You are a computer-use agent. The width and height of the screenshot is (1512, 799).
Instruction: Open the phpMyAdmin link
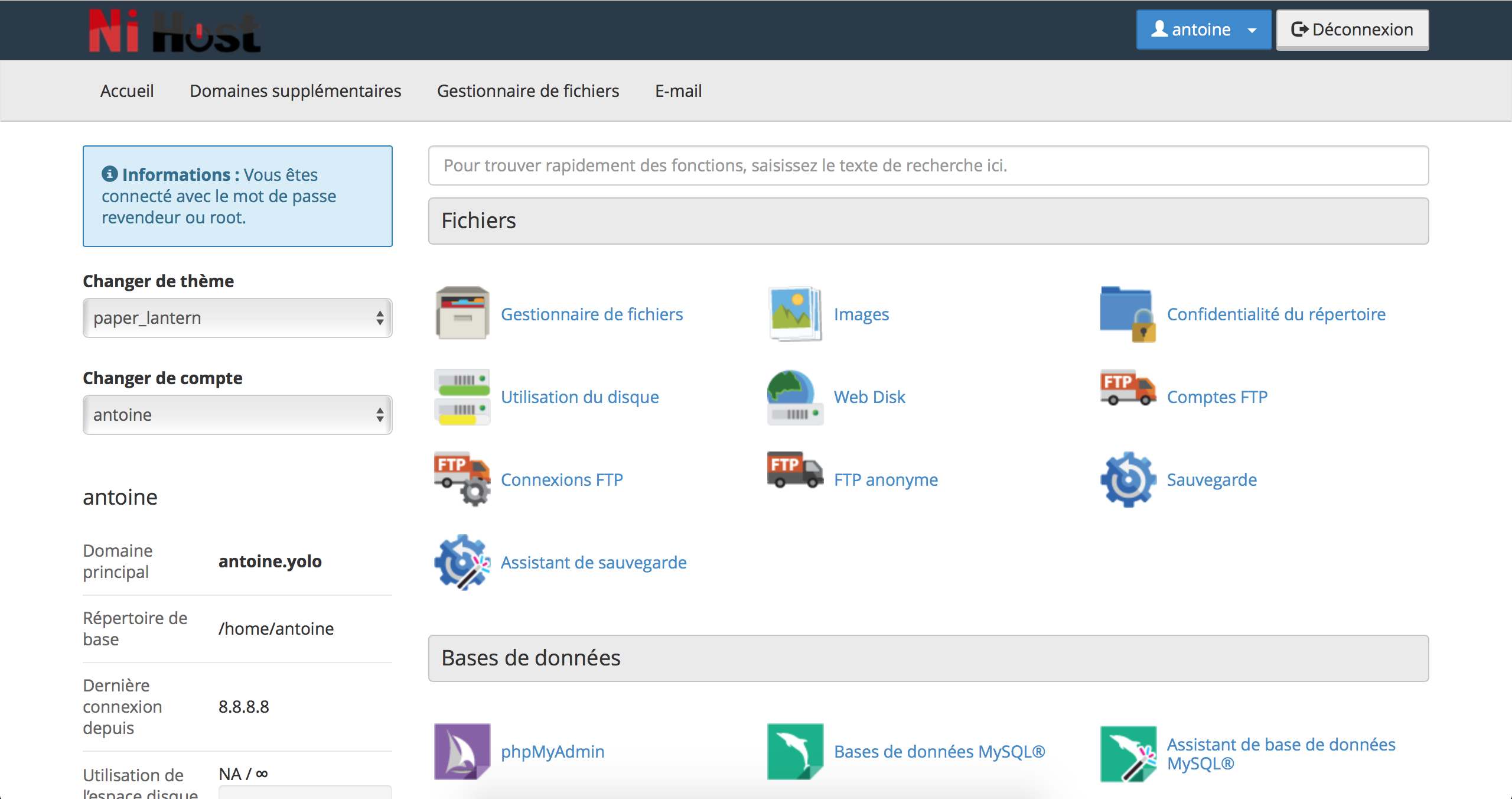[553, 752]
